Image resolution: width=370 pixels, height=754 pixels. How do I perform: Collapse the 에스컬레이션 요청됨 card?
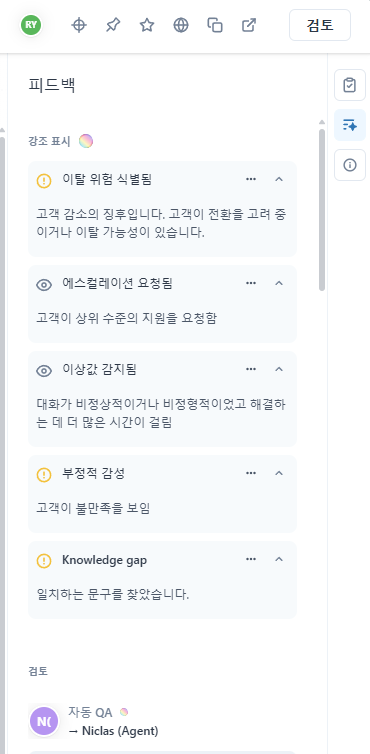(279, 283)
